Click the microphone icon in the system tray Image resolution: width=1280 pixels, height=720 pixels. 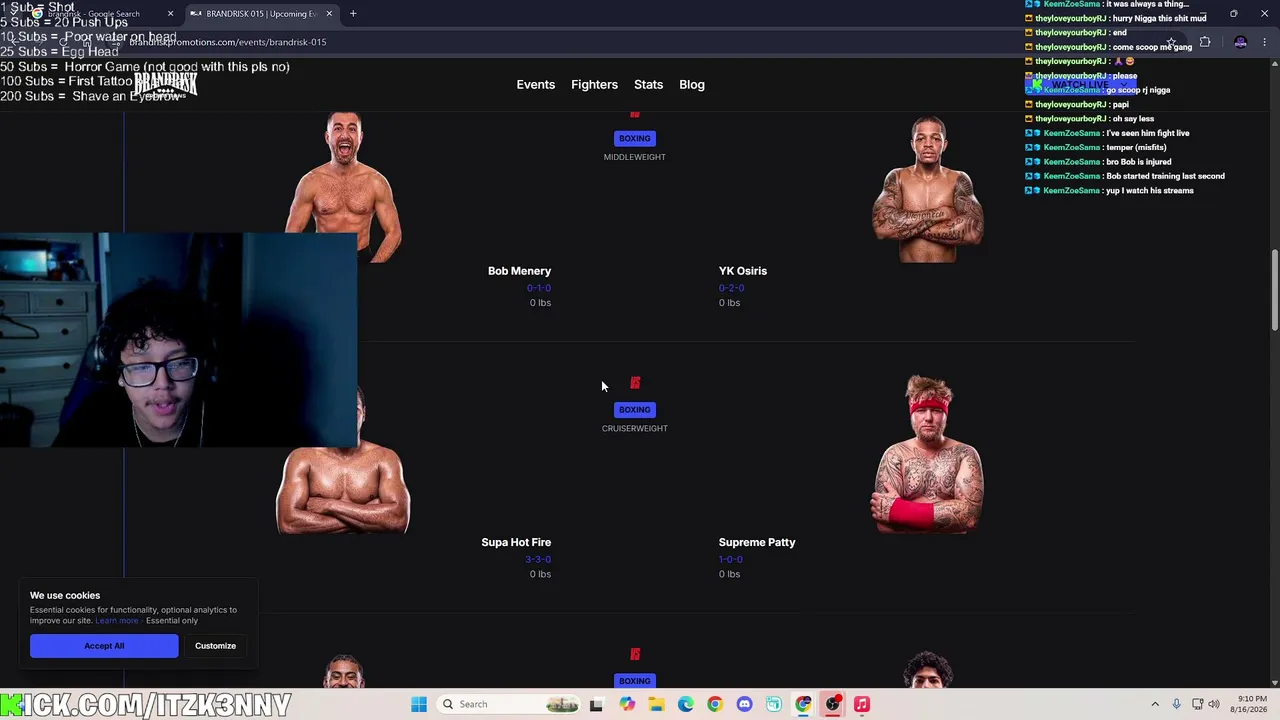coord(1176,704)
